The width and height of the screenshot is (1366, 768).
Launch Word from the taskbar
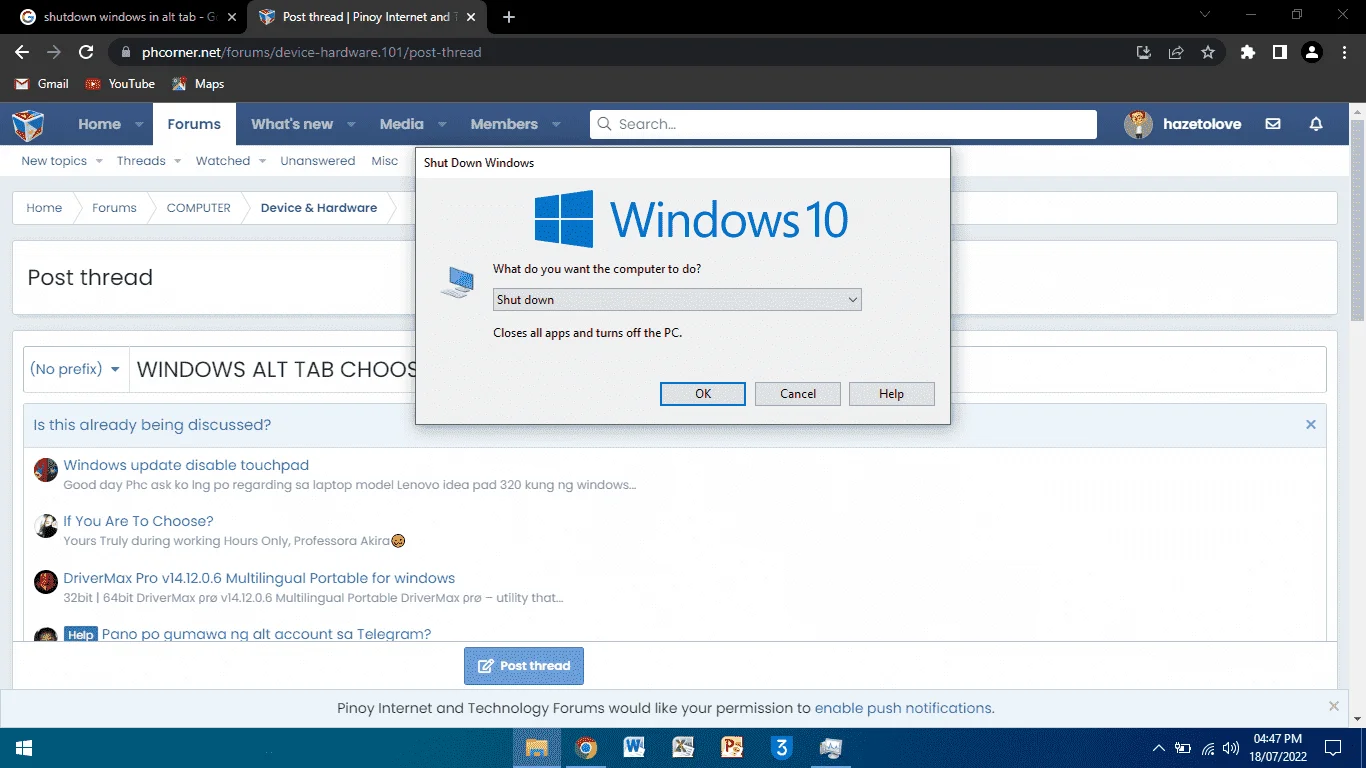click(634, 748)
